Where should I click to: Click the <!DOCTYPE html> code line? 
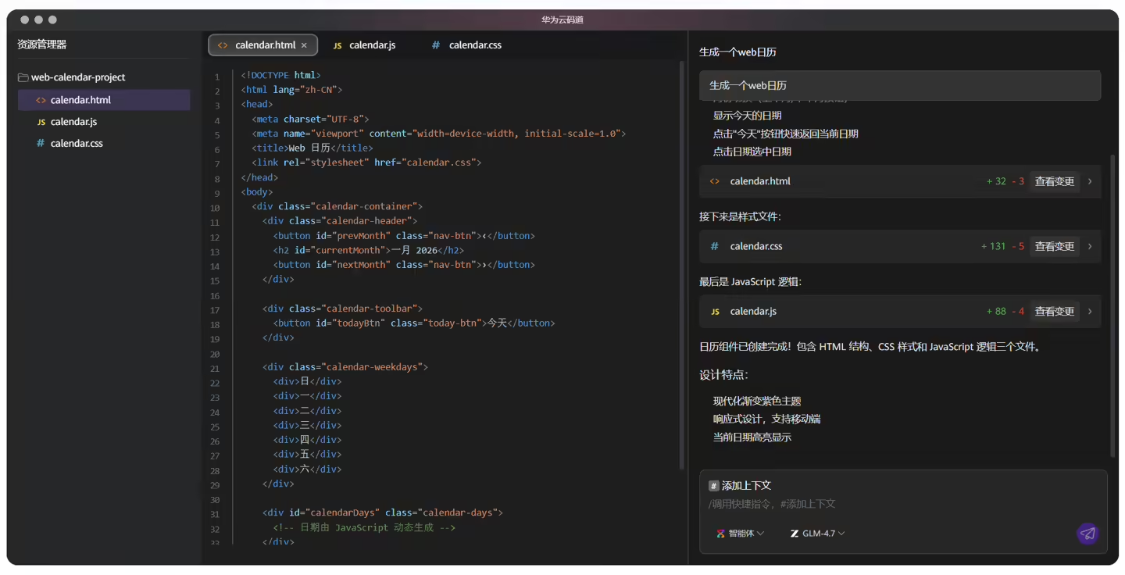(x=281, y=75)
